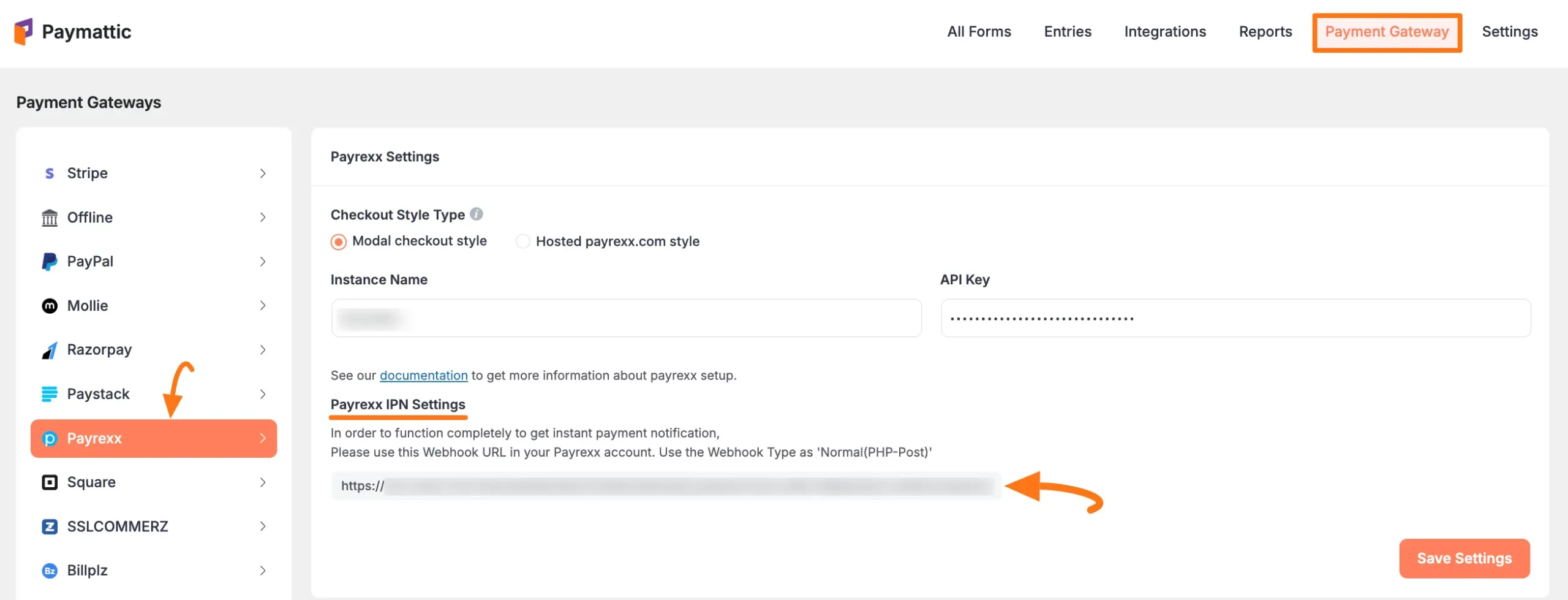The width and height of the screenshot is (1568, 600).
Task: Select the highlighted Payrexx sidebar item
Action: (153, 438)
